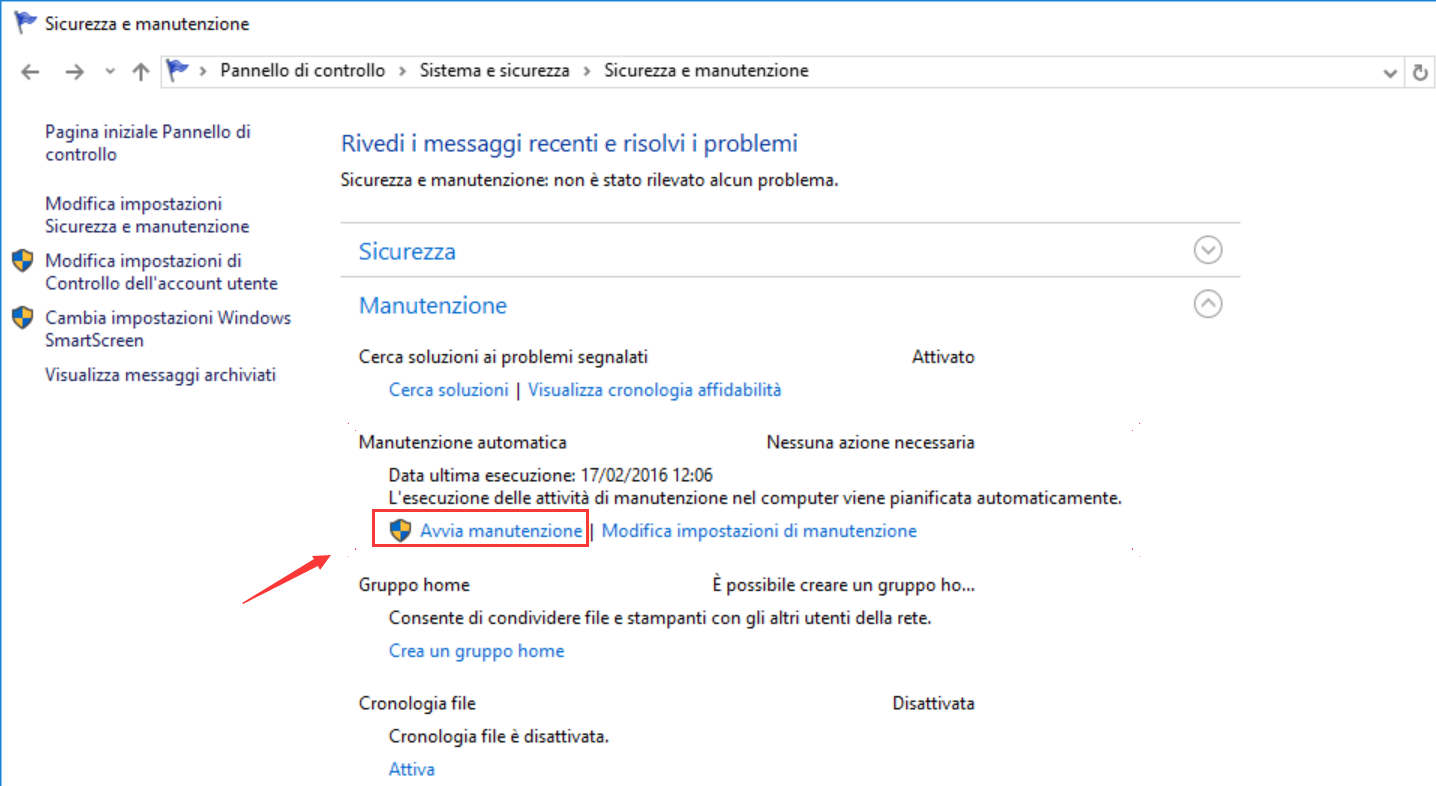Click the Nessuna azione necessaria status
Screen dimensions: 1436x786
(870, 442)
